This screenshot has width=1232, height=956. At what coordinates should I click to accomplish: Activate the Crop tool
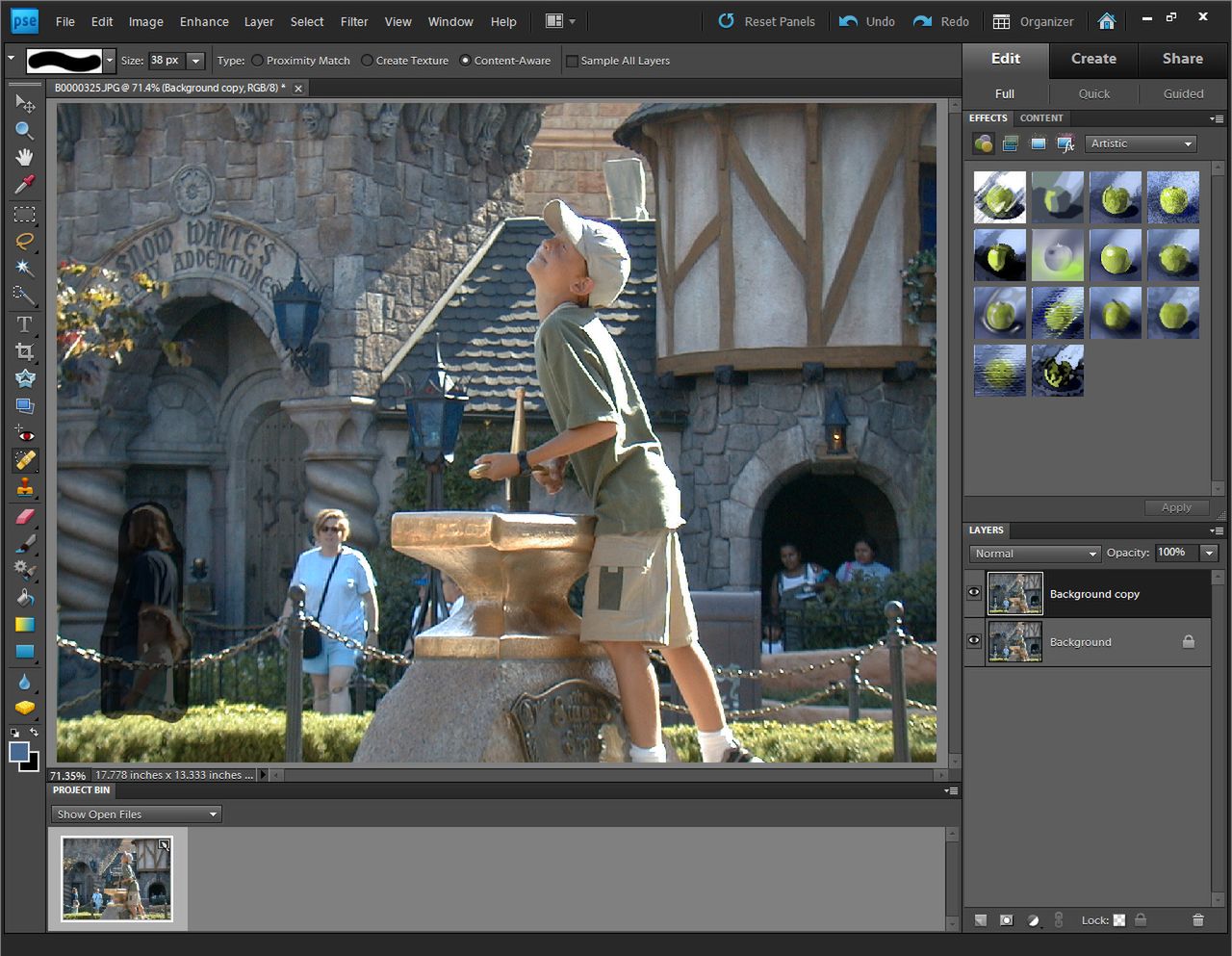25,351
